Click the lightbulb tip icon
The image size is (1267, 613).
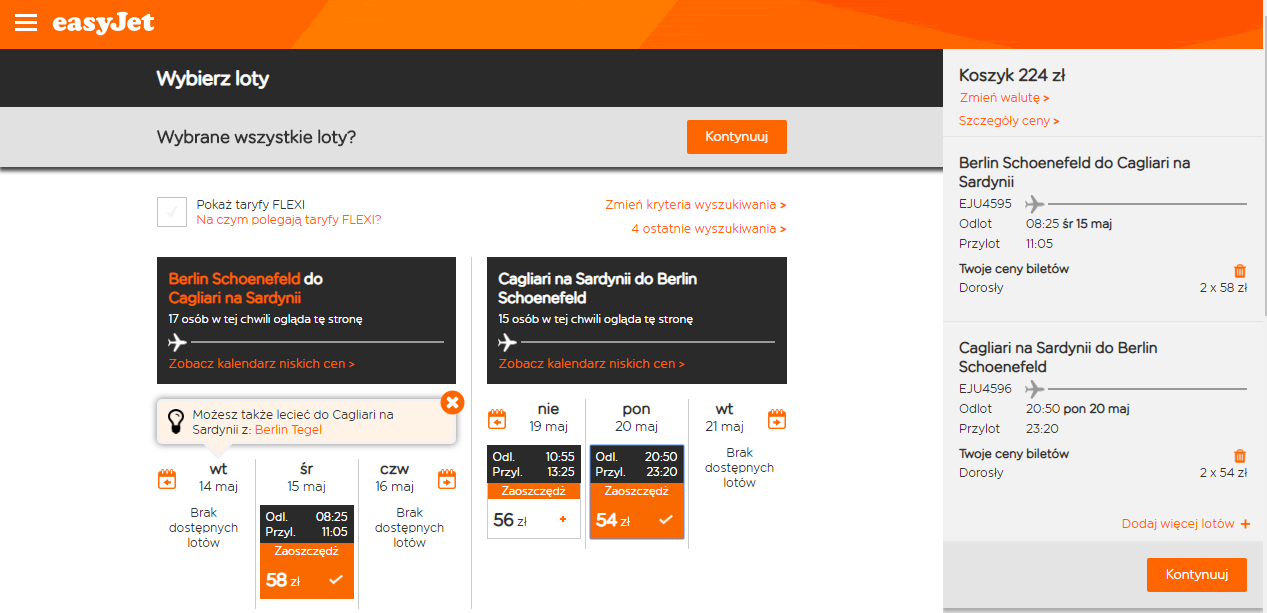click(x=176, y=421)
